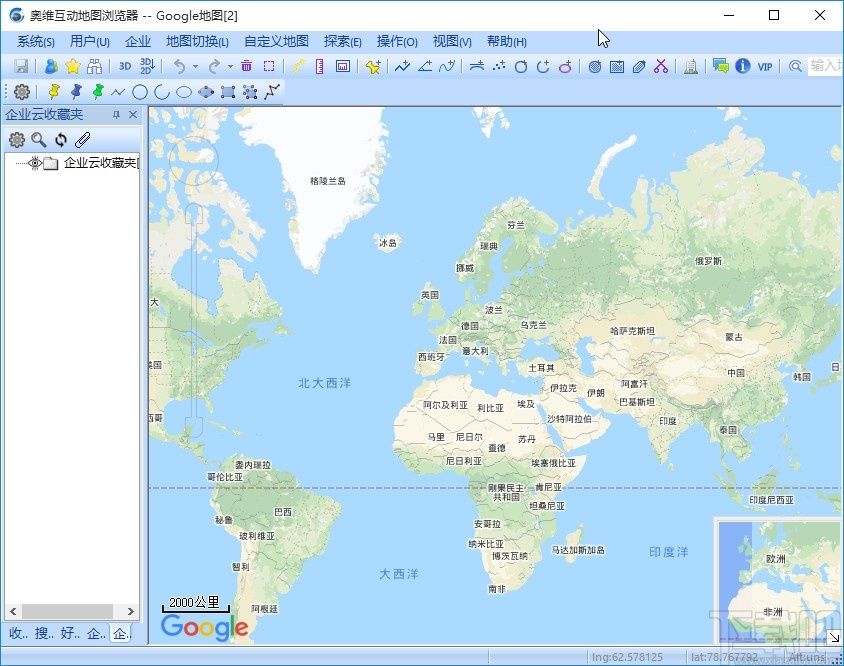Open the 系统(S) menu
The height and width of the screenshot is (666, 844).
pos(36,41)
